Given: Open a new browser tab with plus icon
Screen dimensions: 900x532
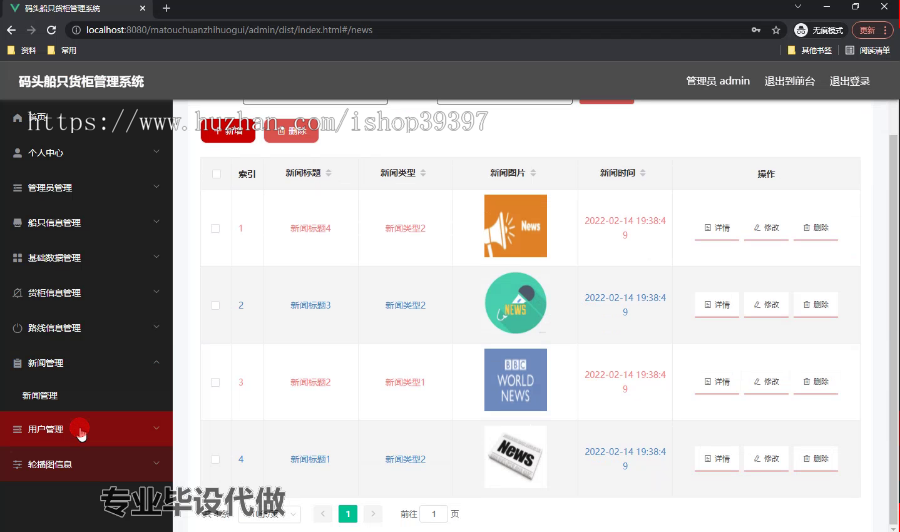Looking at the screenshot, I should [x=166, y=8].
